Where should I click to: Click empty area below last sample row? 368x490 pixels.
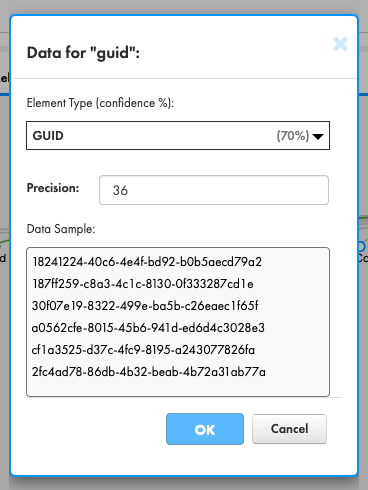coord(178,387)
